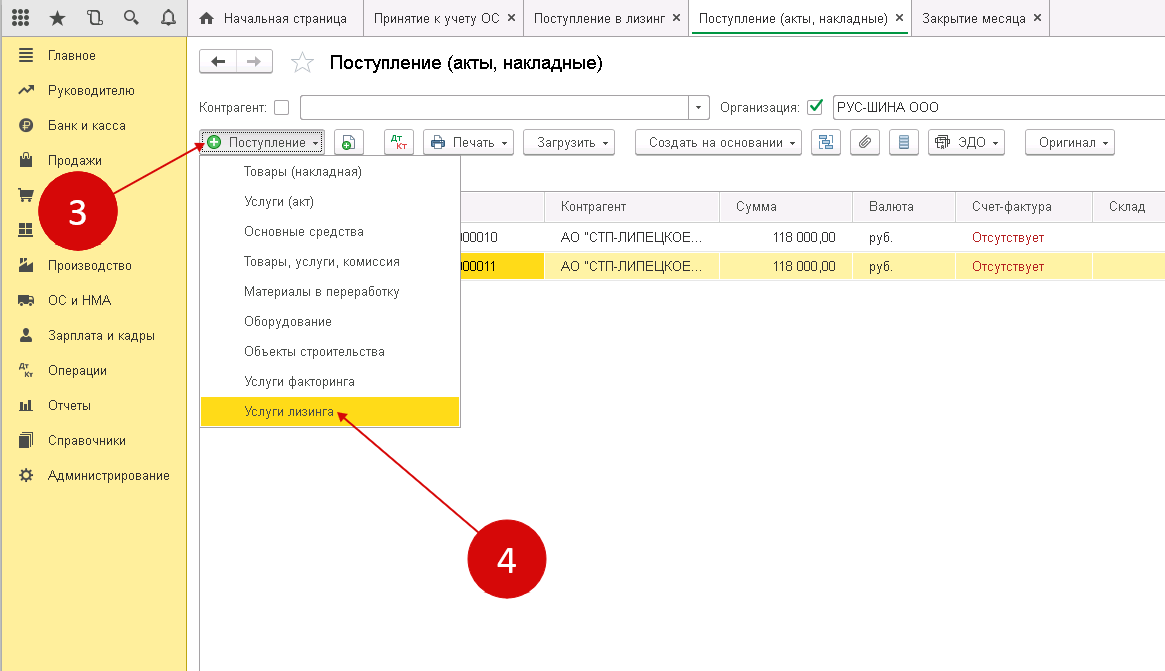Add this page to favorites star
The image size is (1165, 671).
tap(302, 62)
